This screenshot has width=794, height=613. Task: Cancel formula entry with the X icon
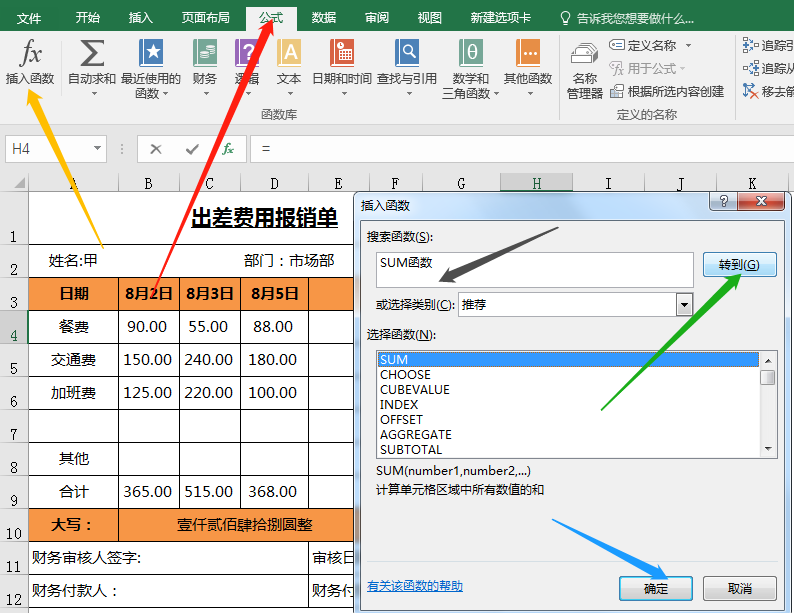pyautogui.click(x=156, y=149)
